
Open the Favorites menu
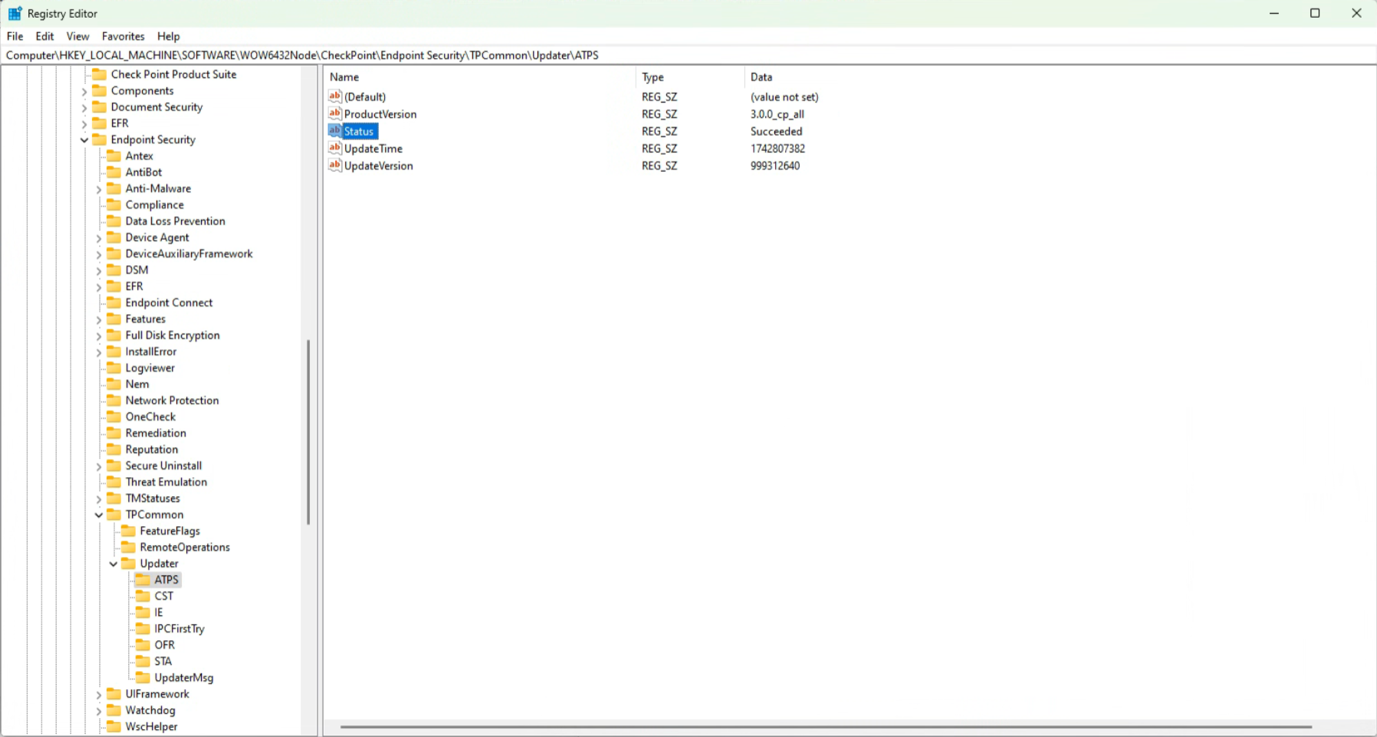coord(123,36)
